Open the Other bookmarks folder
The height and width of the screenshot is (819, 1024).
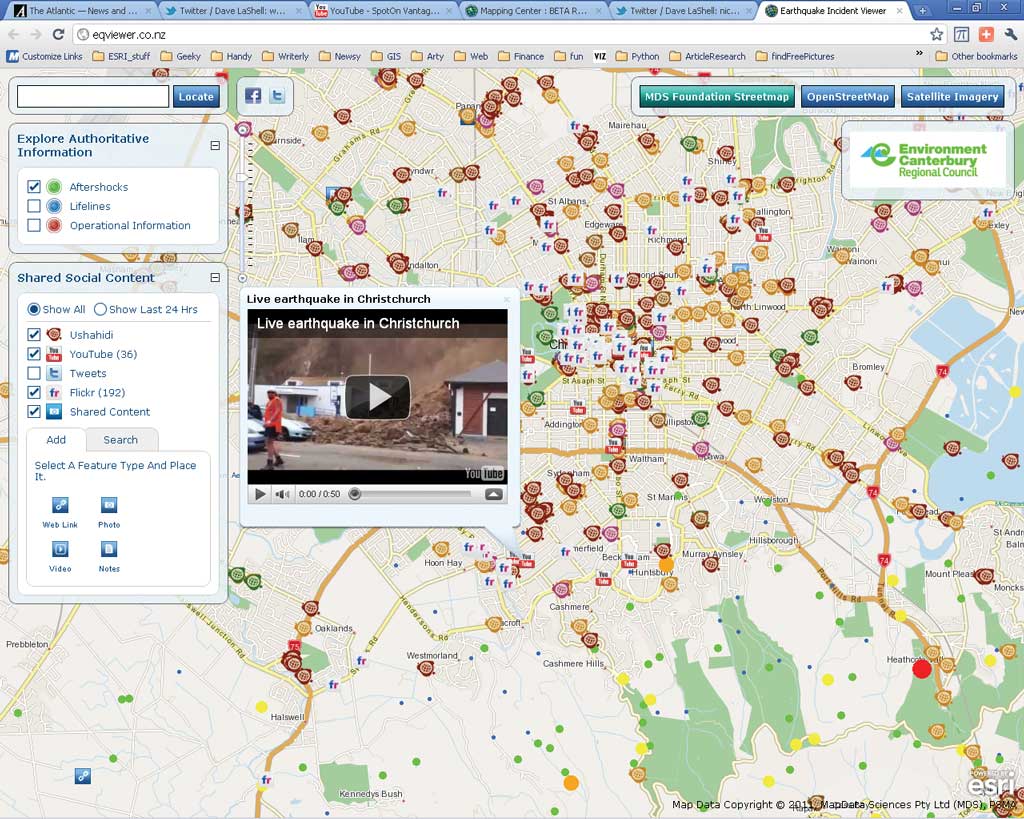[x=976, y=56]
